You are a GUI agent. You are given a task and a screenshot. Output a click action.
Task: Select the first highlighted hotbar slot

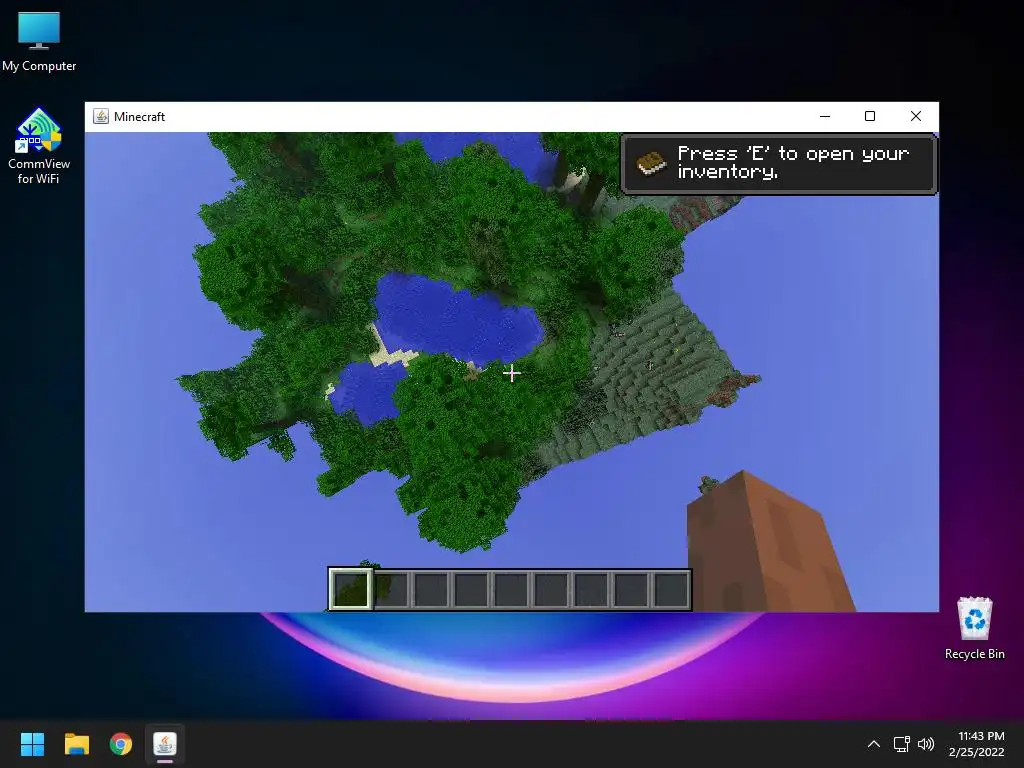tap(351, 589)
